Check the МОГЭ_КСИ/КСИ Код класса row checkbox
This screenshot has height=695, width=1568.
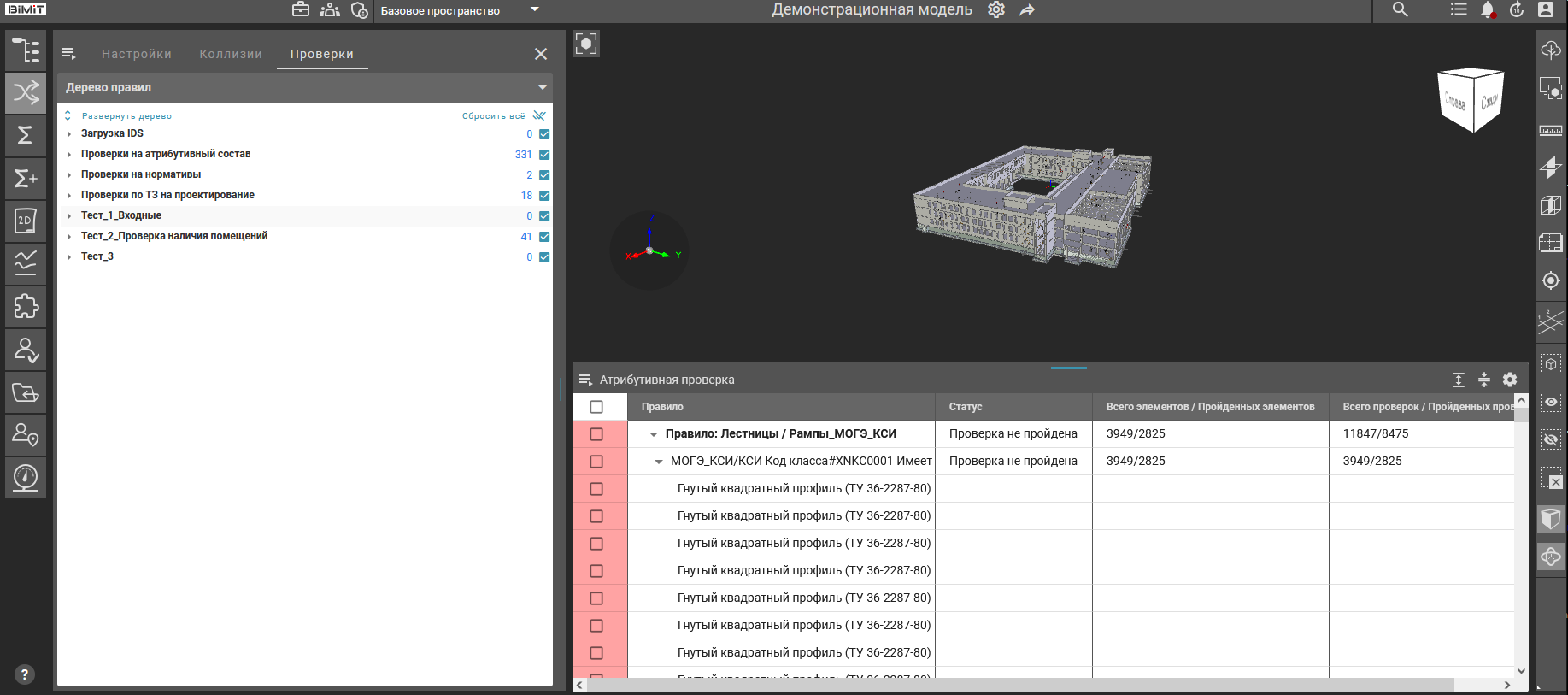596,462
